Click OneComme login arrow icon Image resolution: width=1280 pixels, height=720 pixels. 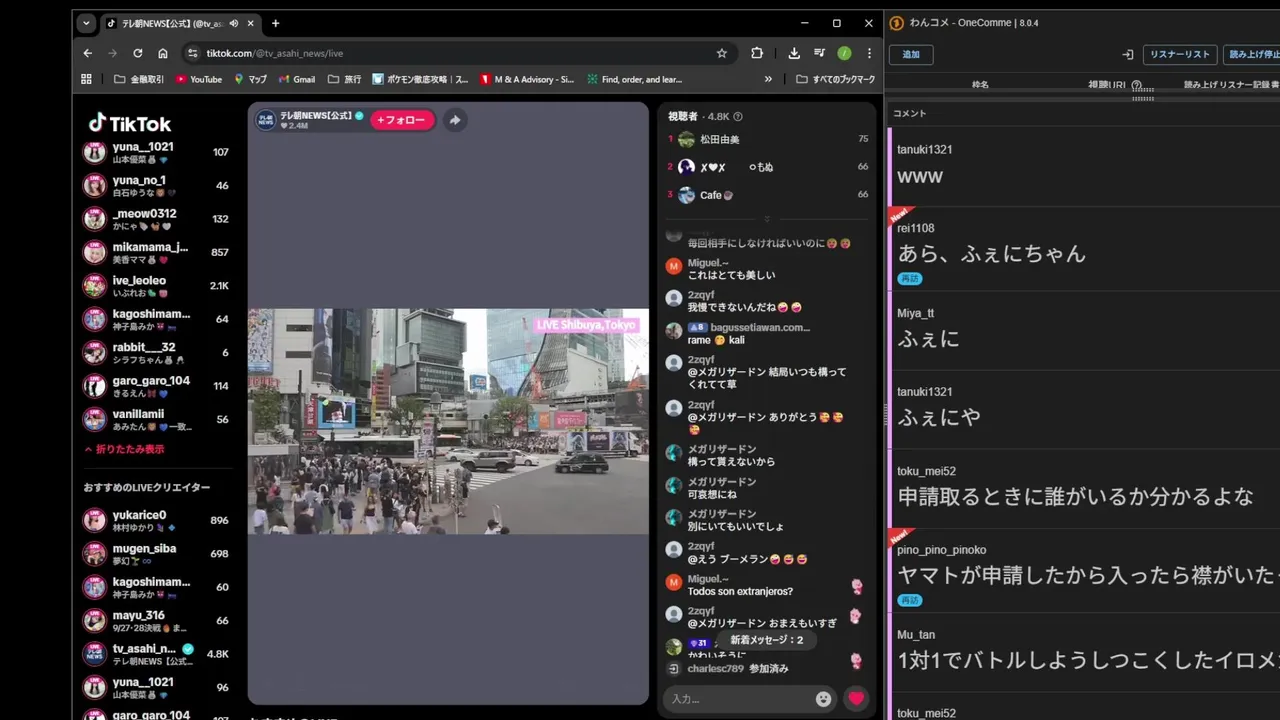[x=1127, y=54]
